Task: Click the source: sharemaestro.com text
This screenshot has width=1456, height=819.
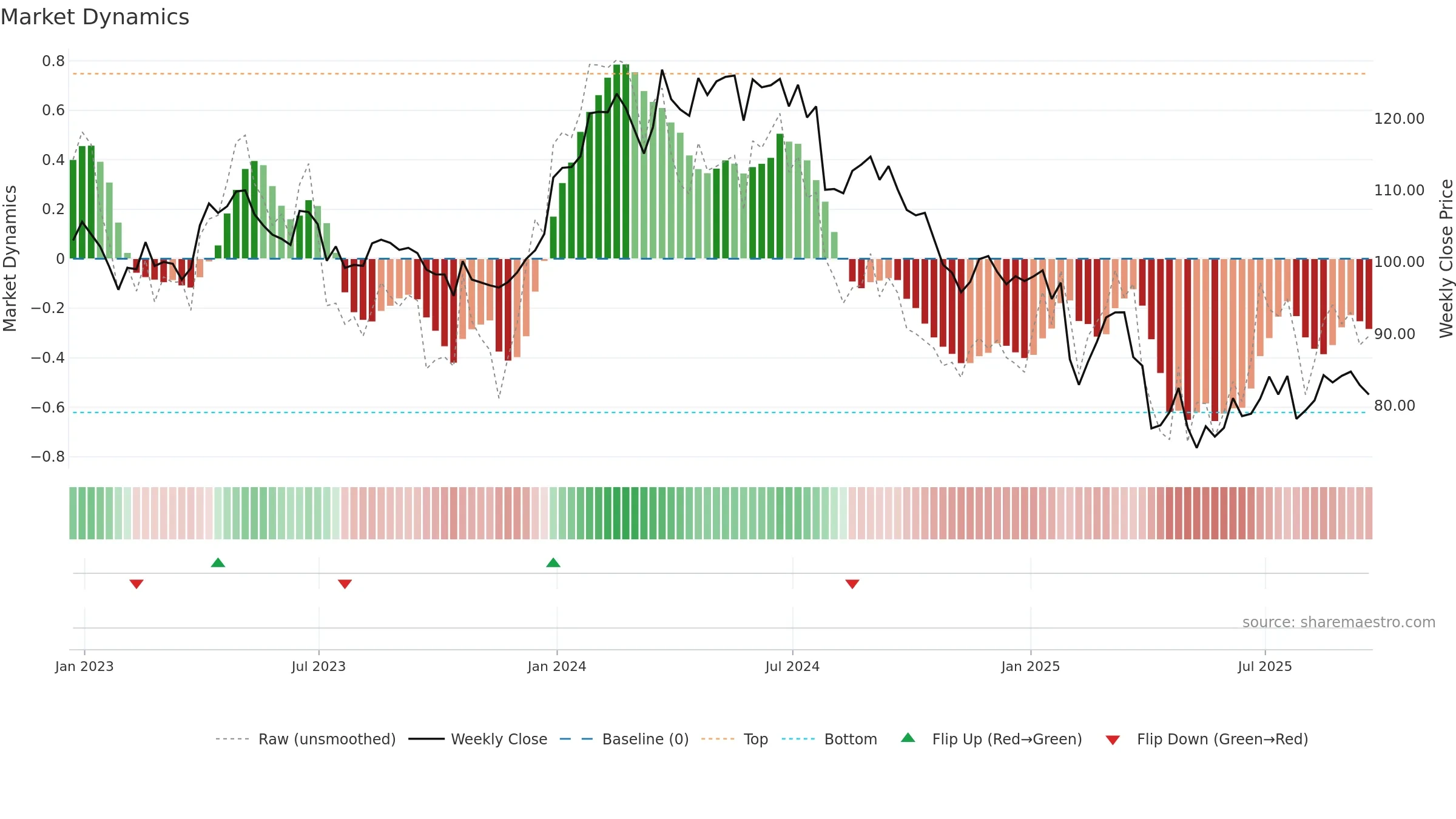Action: tap(1339, 622)
